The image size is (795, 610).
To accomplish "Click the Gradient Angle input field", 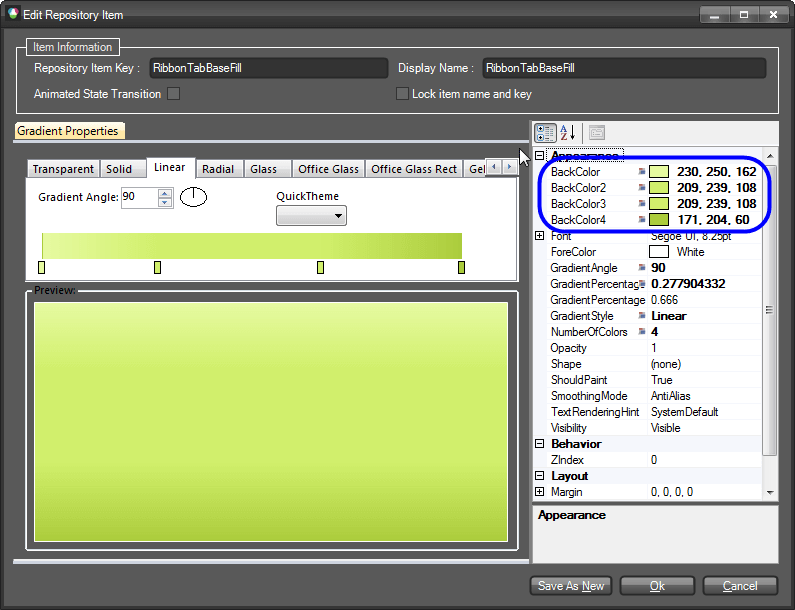I will click(x=140, y=197).
